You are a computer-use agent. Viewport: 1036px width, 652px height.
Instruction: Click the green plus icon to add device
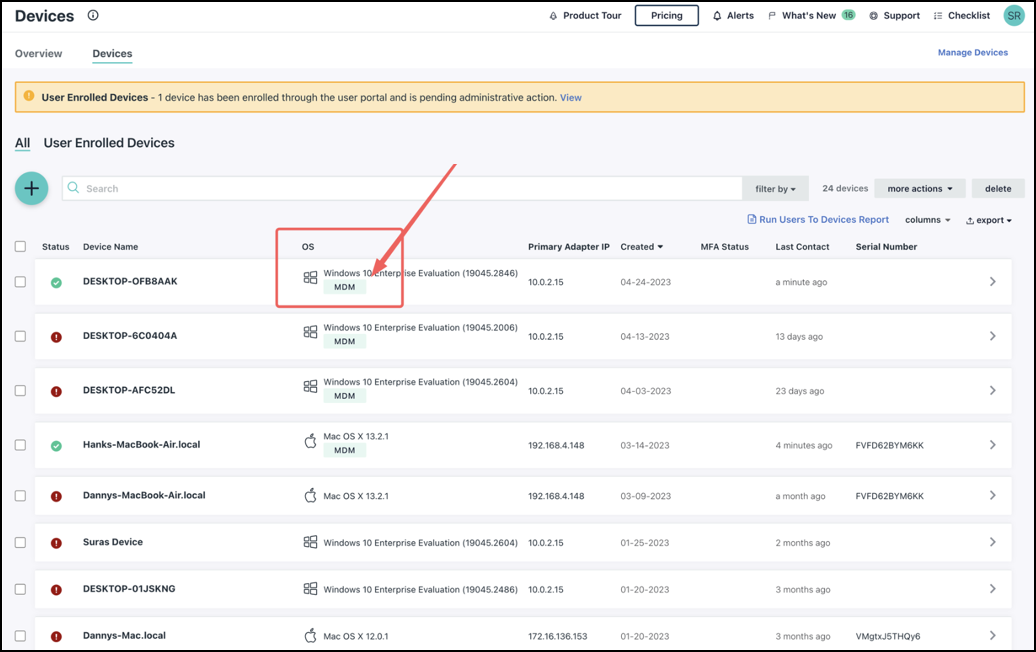[x=31, y=188]
